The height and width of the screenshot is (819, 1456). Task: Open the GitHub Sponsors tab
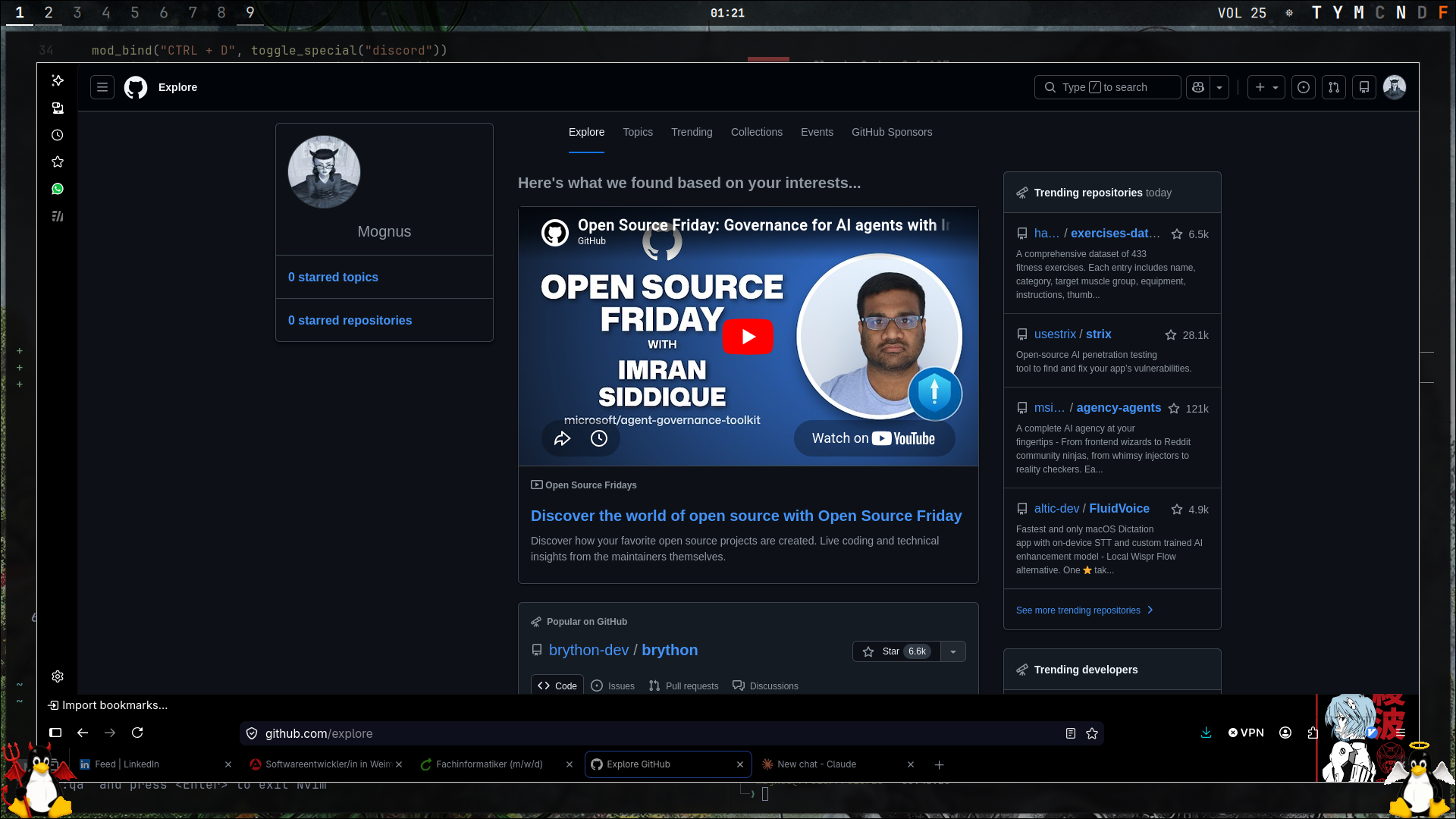[892, 132]
